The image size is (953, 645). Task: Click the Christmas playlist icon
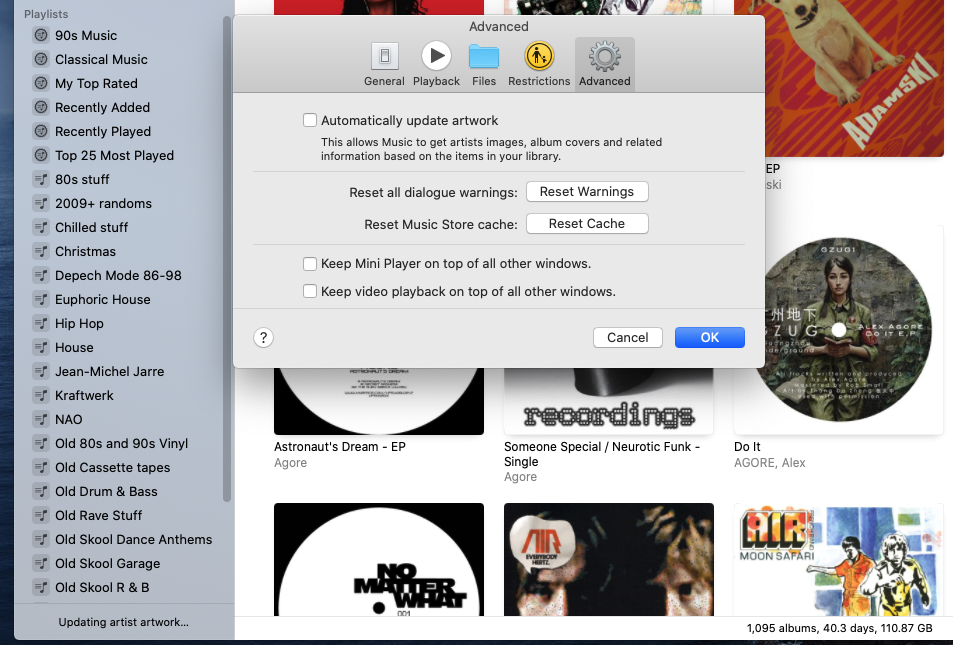41,252
